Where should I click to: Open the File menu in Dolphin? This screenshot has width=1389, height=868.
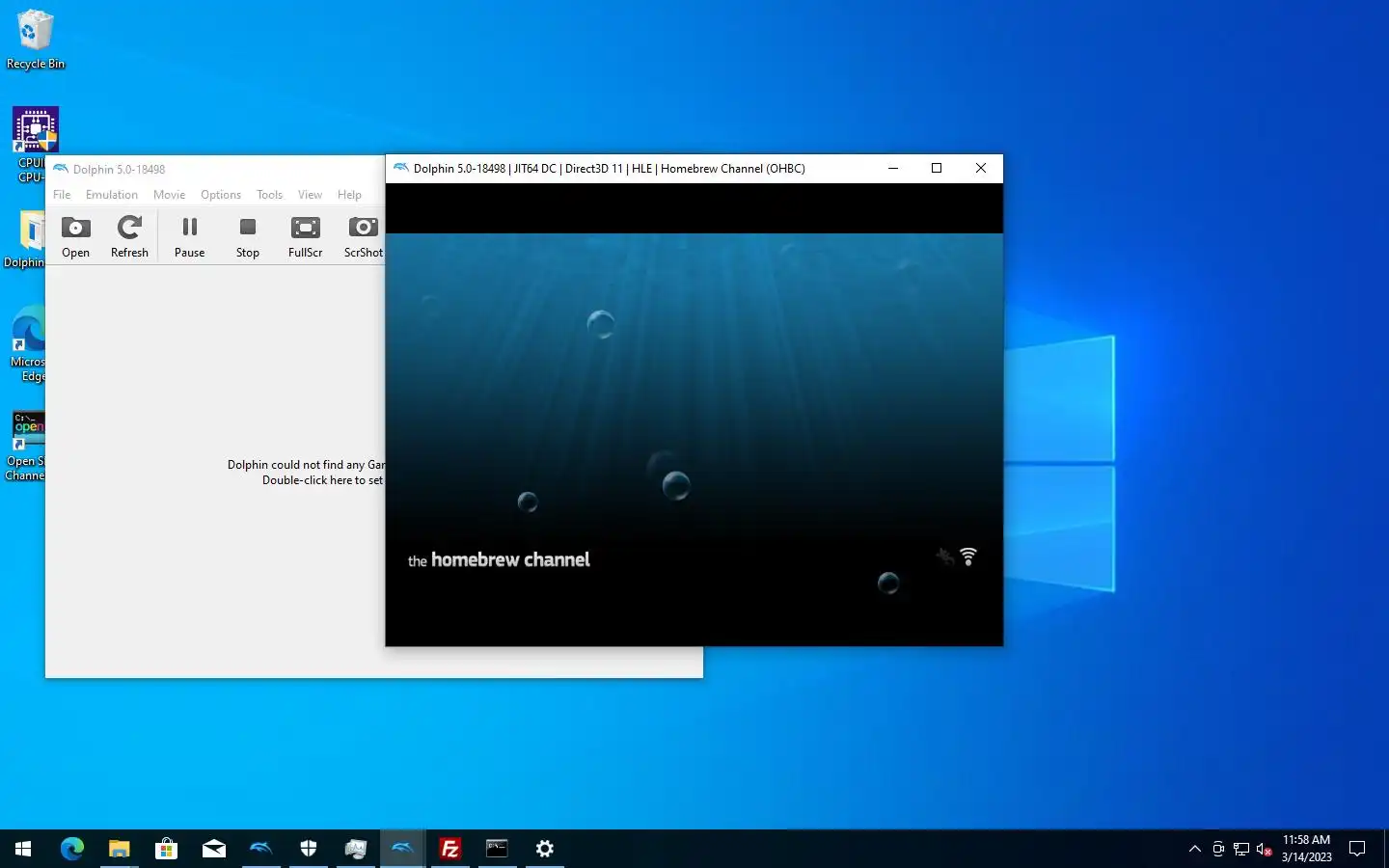click(x=62, y=195)
